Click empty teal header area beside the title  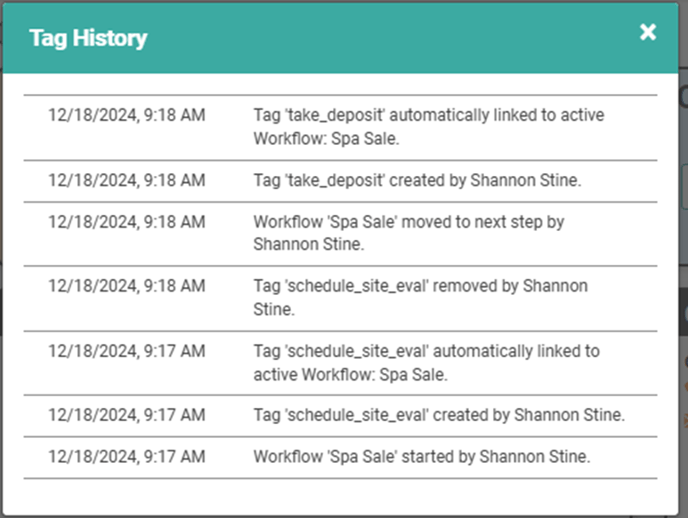[391, 38]
